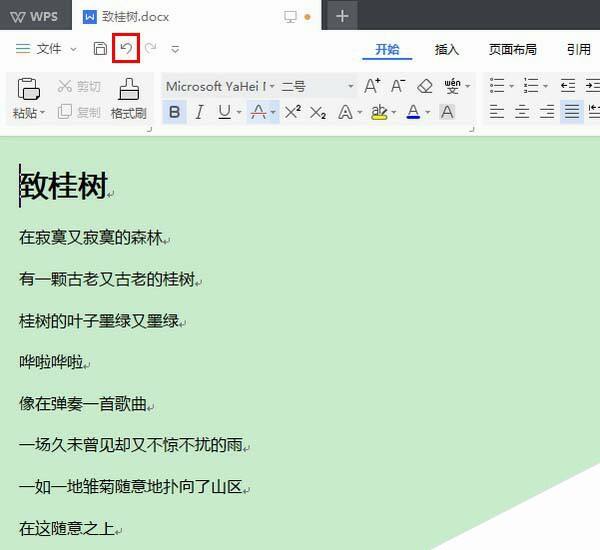The height and width of the screenshot is (550, 600).
Task: Select the 格式刷 format painter
Action: (x=129, y=99)
